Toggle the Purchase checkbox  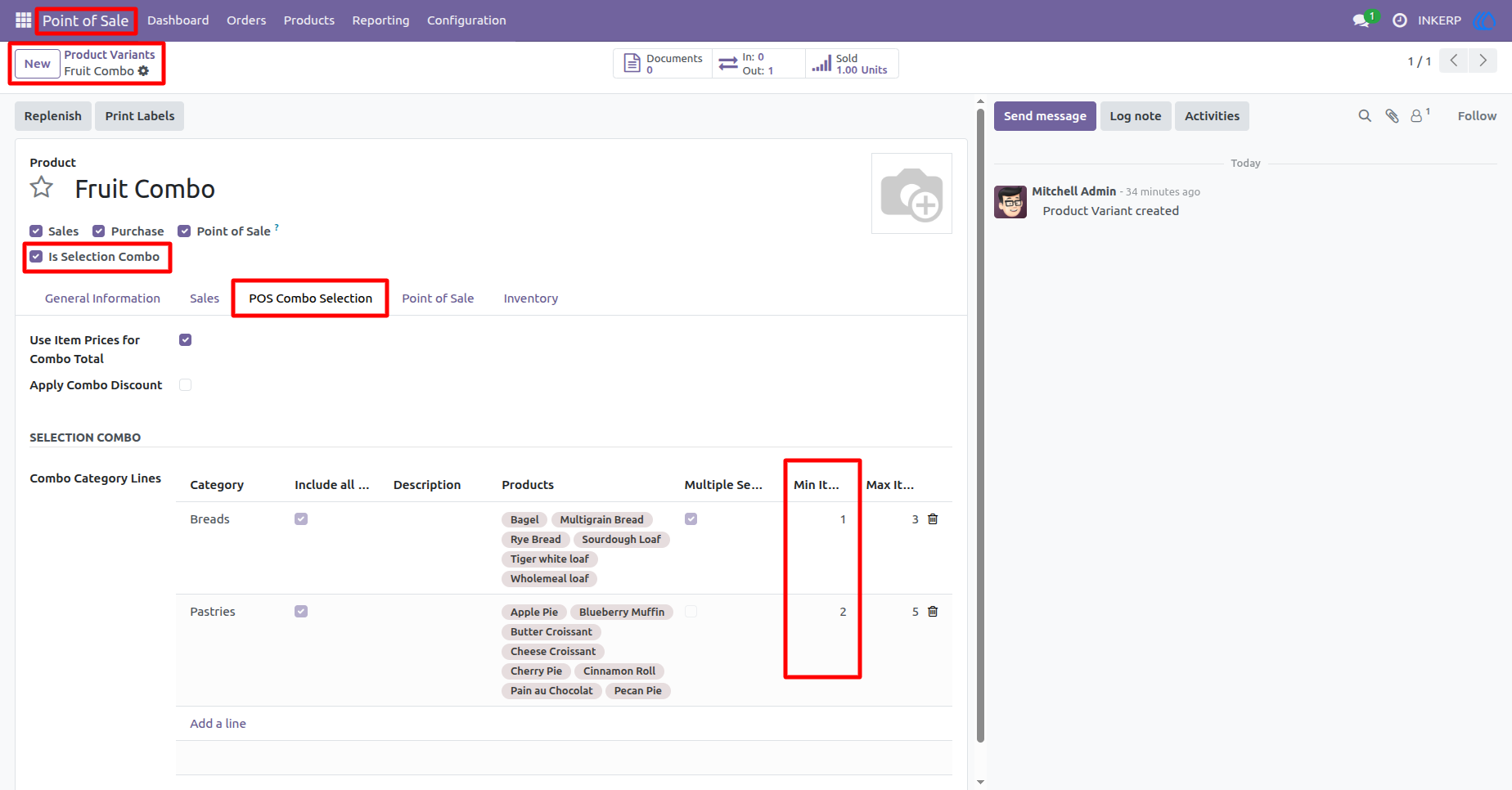pos(99,231)
